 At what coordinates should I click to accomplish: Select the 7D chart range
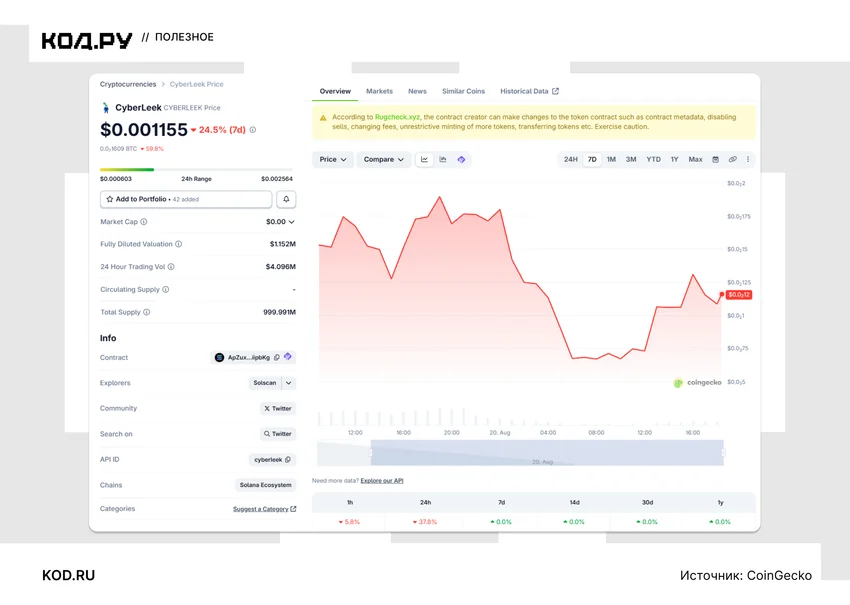[x=592, y=159]
